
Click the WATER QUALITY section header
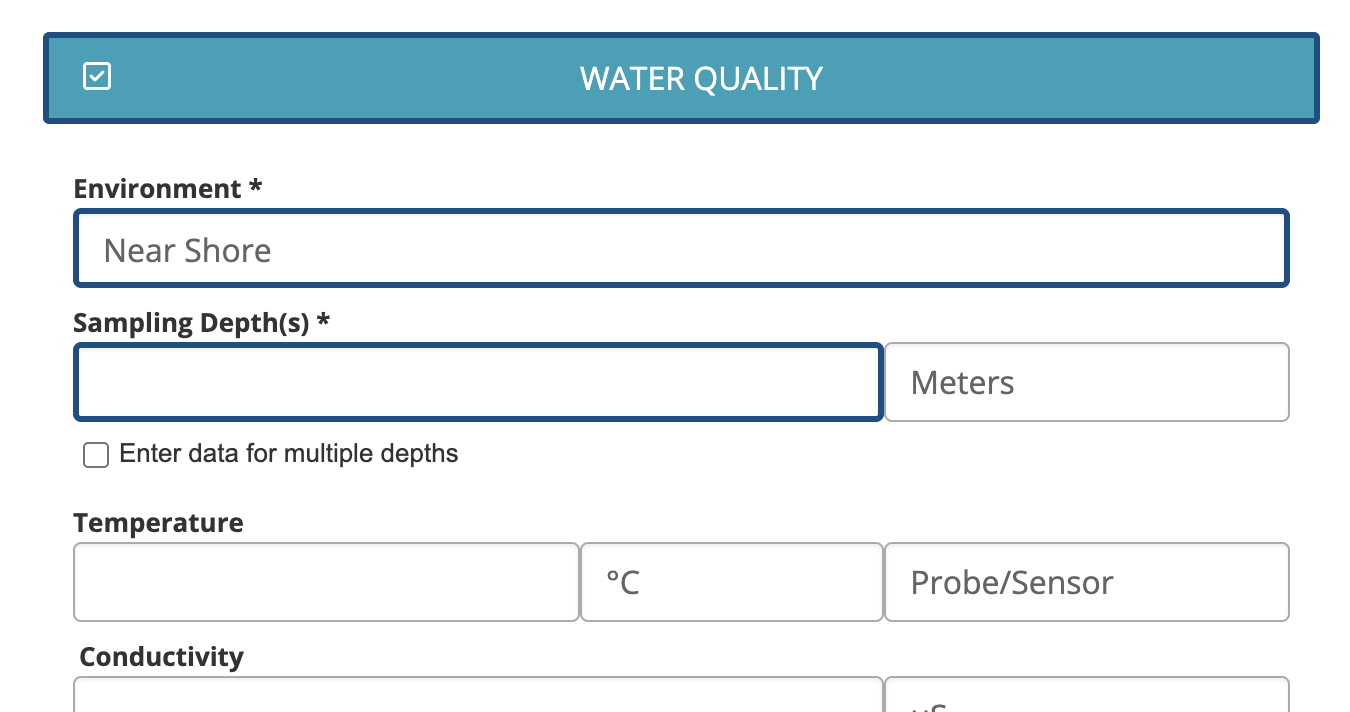[680, 78]
